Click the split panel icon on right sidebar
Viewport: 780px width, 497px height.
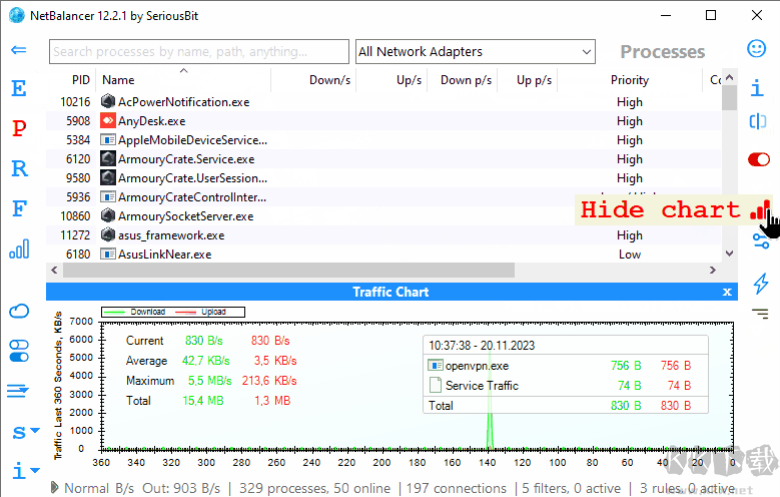(x=758, y=121)
